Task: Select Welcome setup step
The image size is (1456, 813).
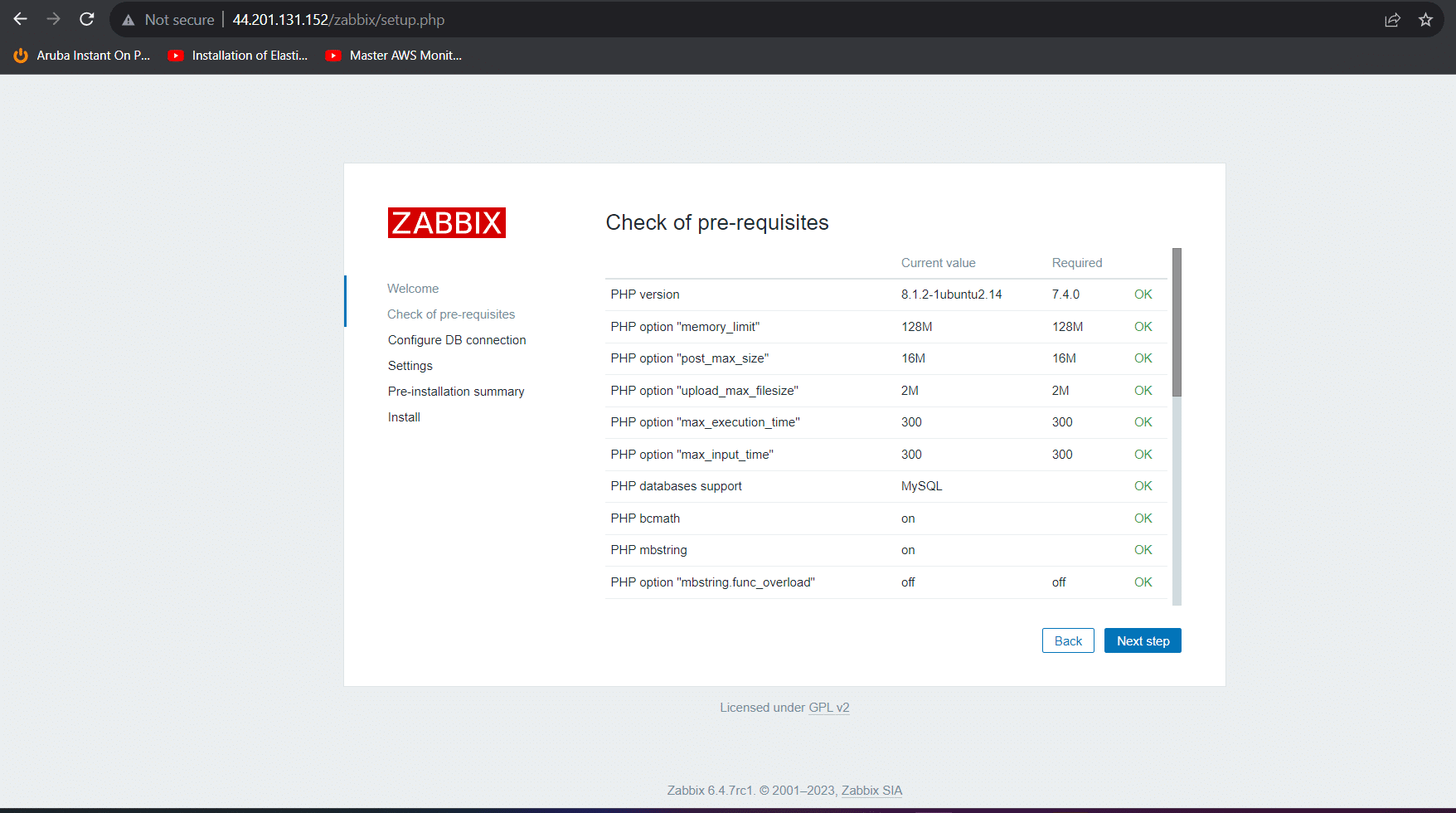Action: [x=413, y=289]
